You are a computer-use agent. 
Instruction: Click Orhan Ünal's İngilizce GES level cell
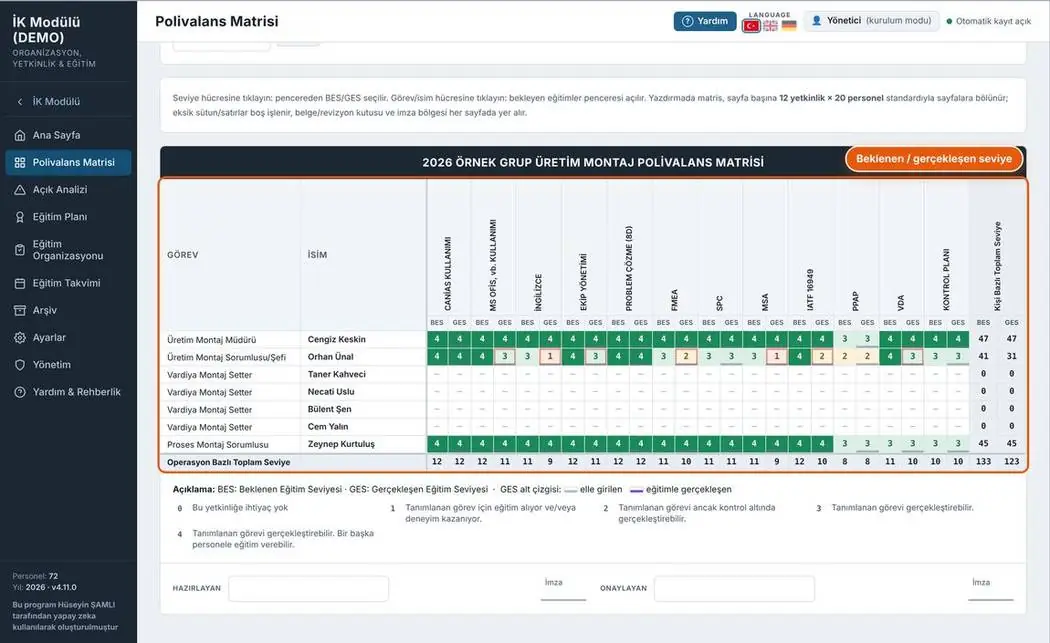pos(550,356)
